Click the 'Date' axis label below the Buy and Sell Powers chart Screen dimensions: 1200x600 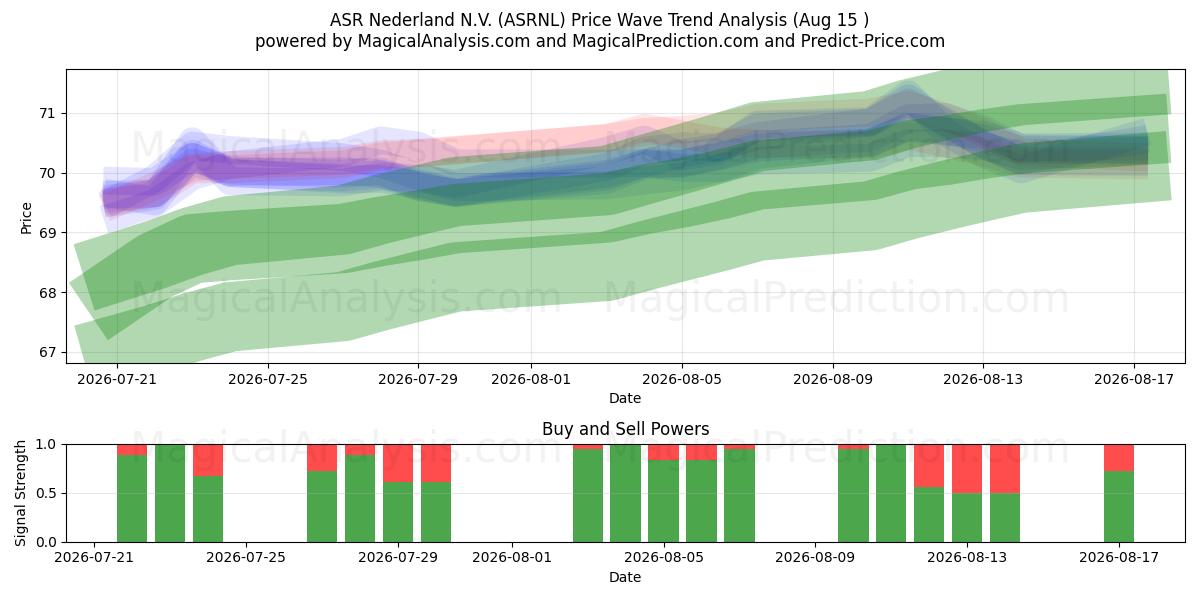(625, 577)
